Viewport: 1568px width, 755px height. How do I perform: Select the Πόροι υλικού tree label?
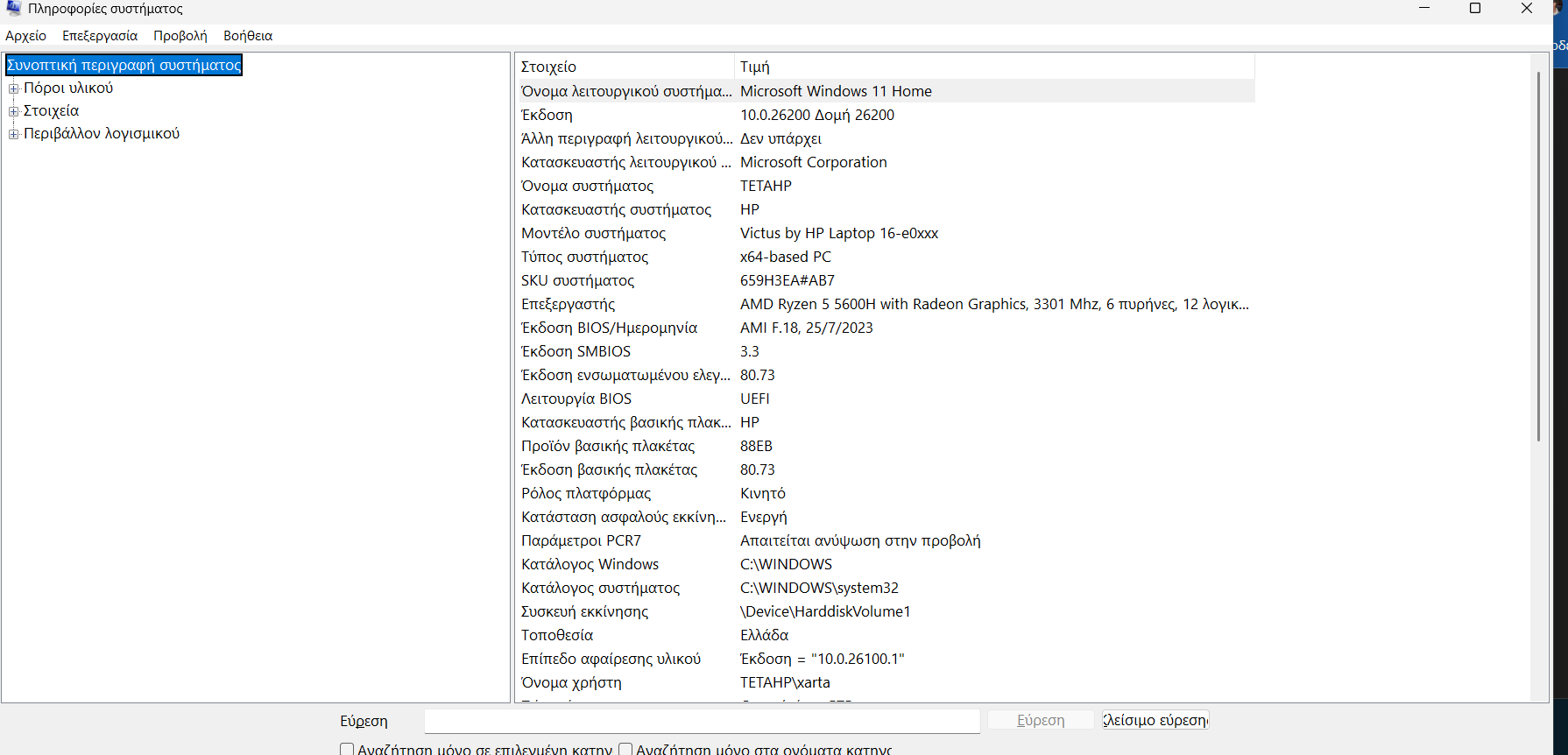click(68, 88)
